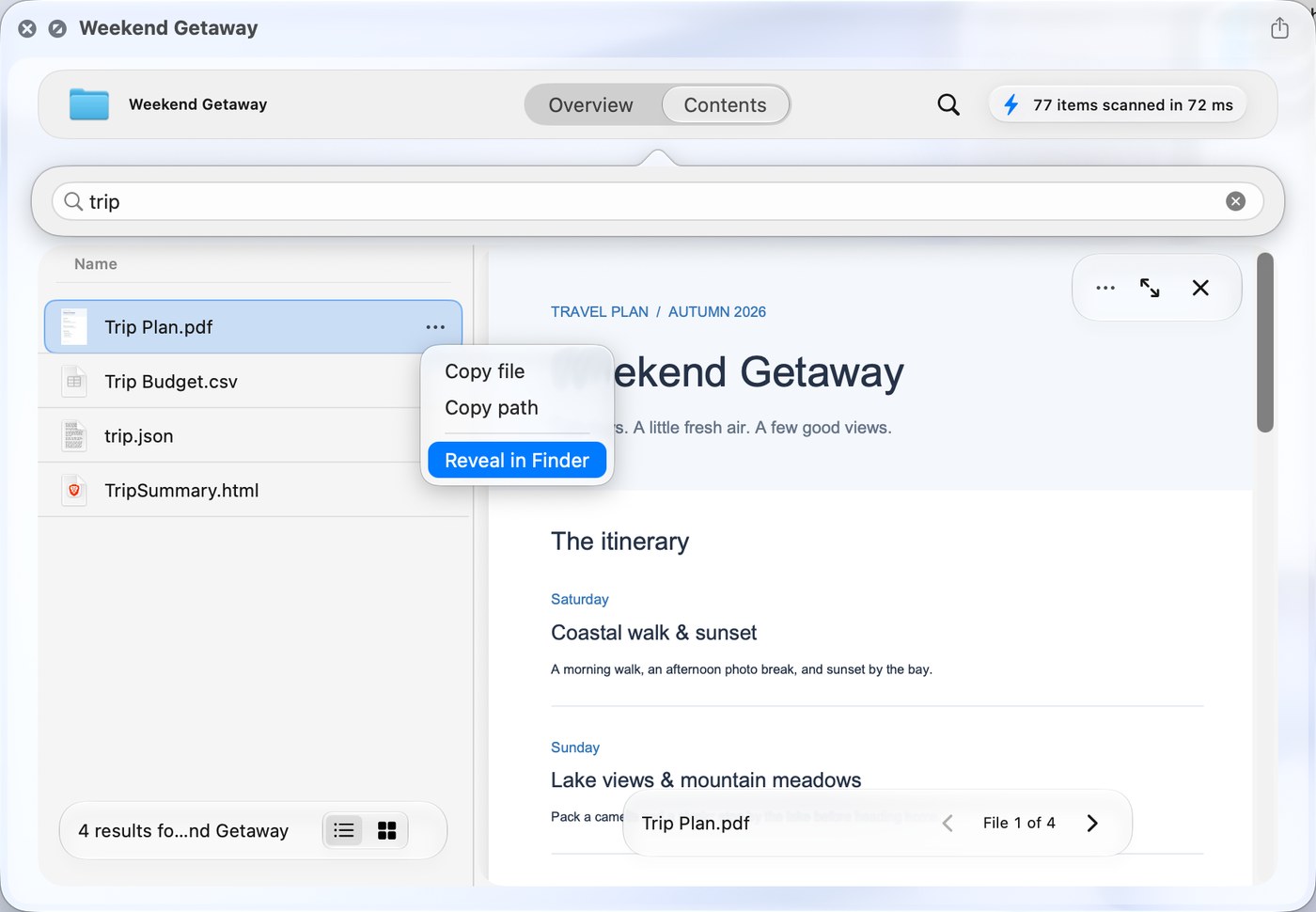Switch results to grid view
The width and height of the screenshot is (1316, 912).
[386, 830]
